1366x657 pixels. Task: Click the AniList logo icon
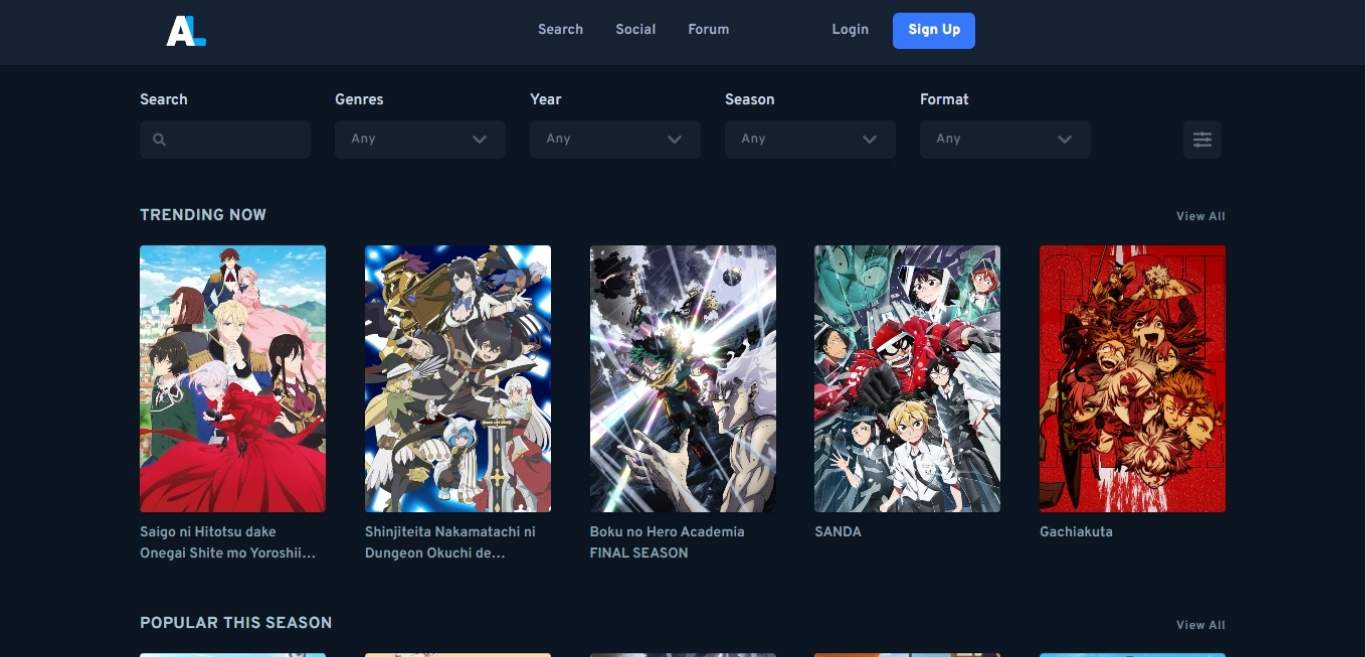(x=186, y=30)
